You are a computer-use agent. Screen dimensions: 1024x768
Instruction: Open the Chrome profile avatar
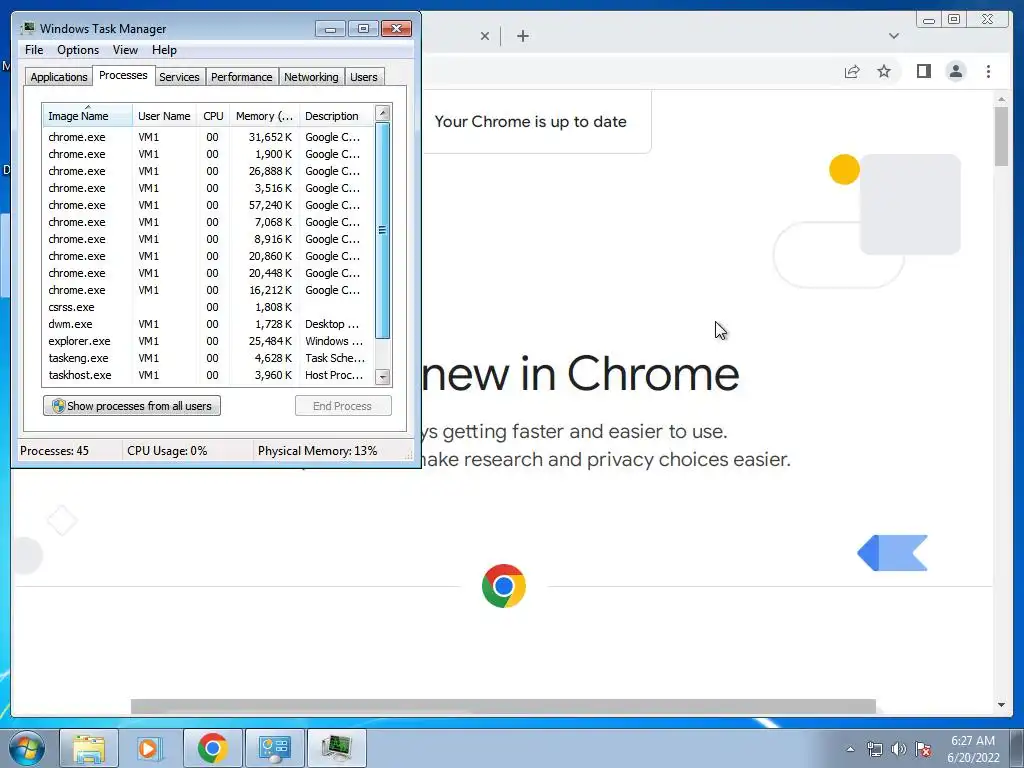pyautogui.click(x=955, y=71)
